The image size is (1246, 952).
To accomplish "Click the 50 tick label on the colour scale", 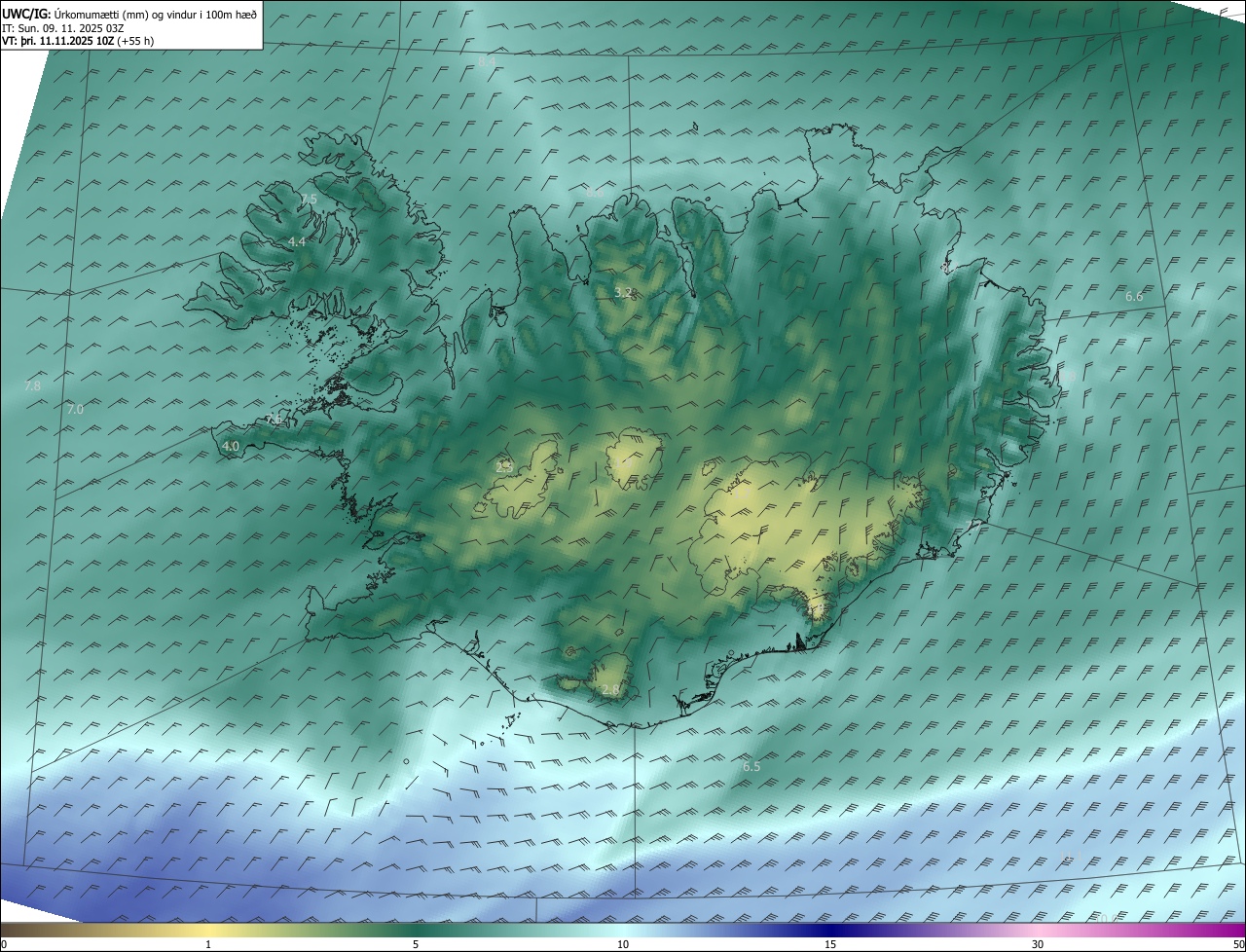I will 1238,945.
